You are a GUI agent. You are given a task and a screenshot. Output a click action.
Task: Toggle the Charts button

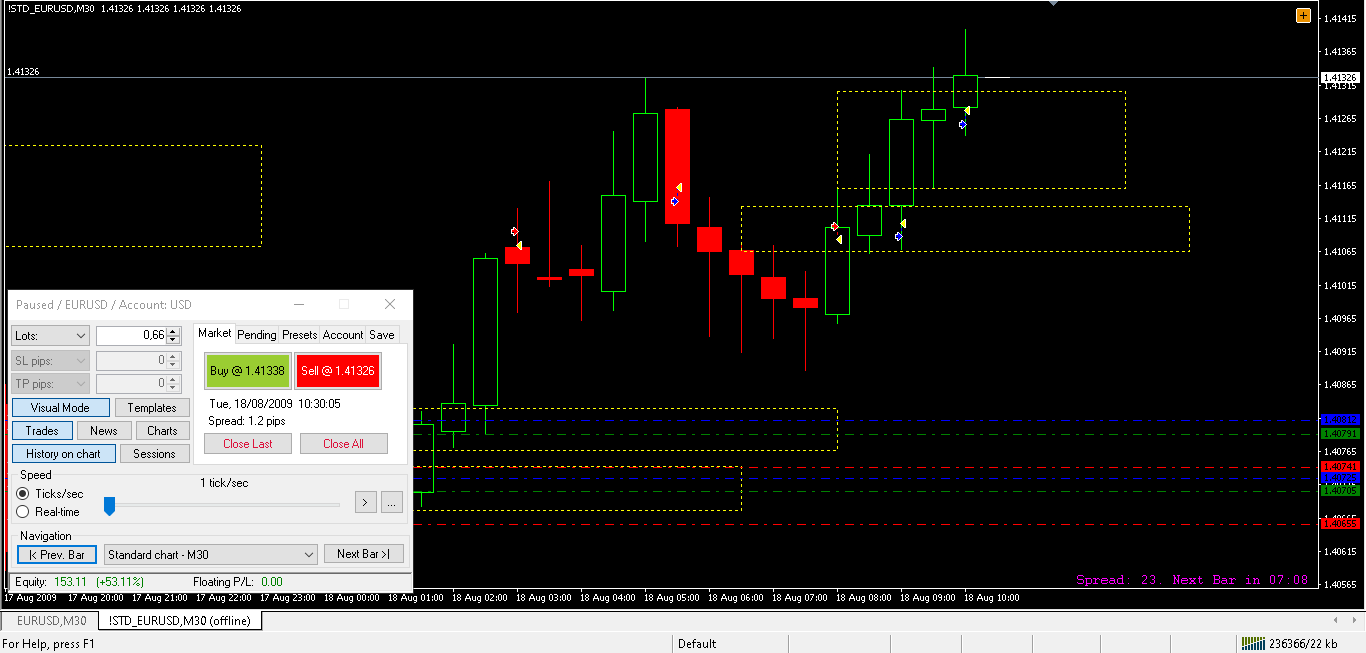162,431
